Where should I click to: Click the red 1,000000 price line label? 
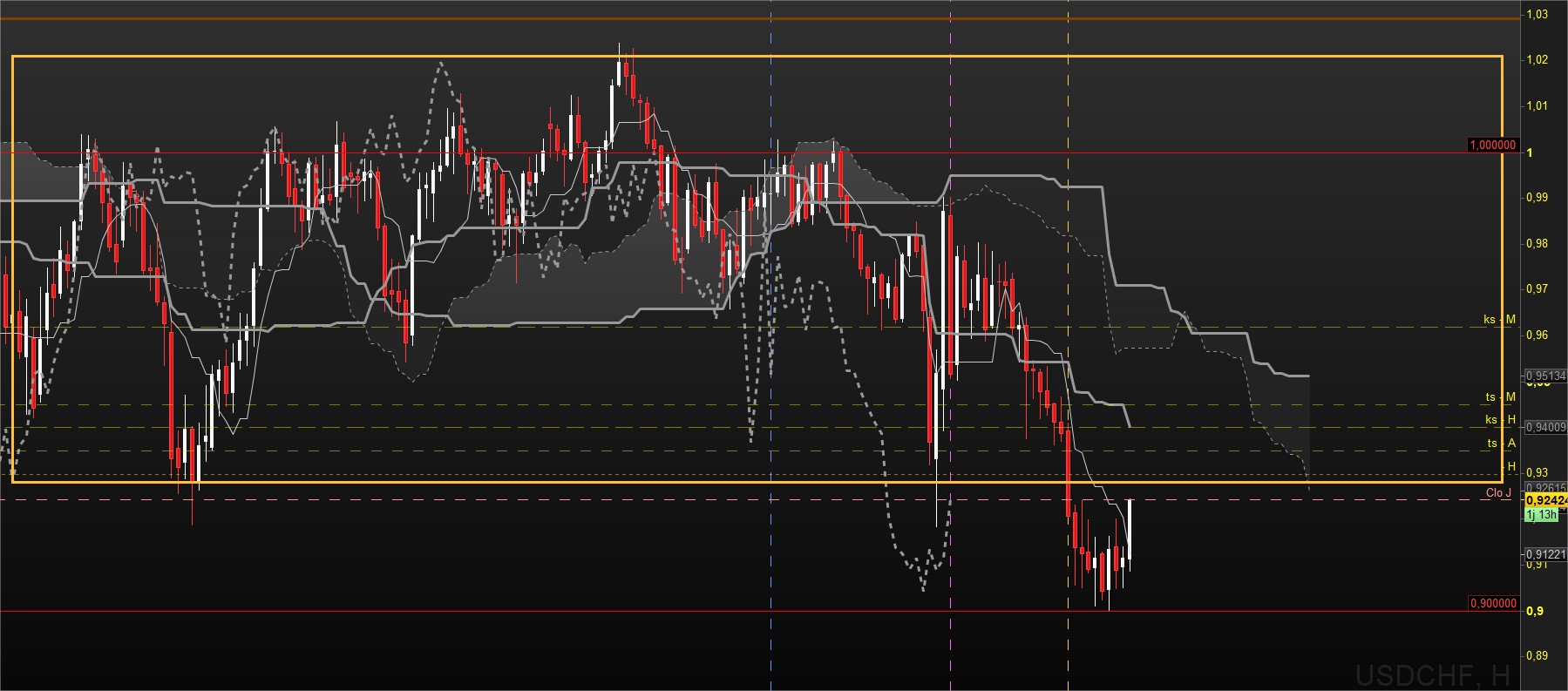(x=1492, y=145)
